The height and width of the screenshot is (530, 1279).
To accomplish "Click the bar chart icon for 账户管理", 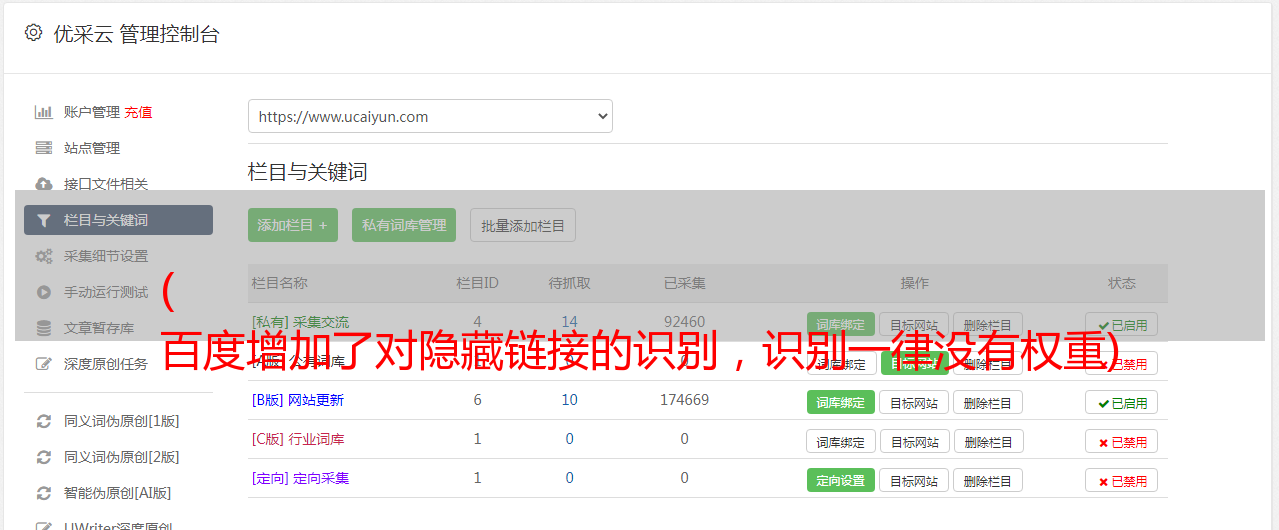I will click(43, 112).
